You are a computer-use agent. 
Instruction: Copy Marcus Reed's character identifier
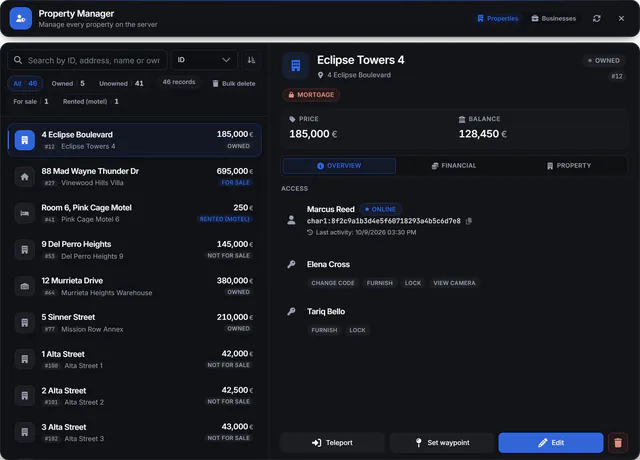point(469,221)
